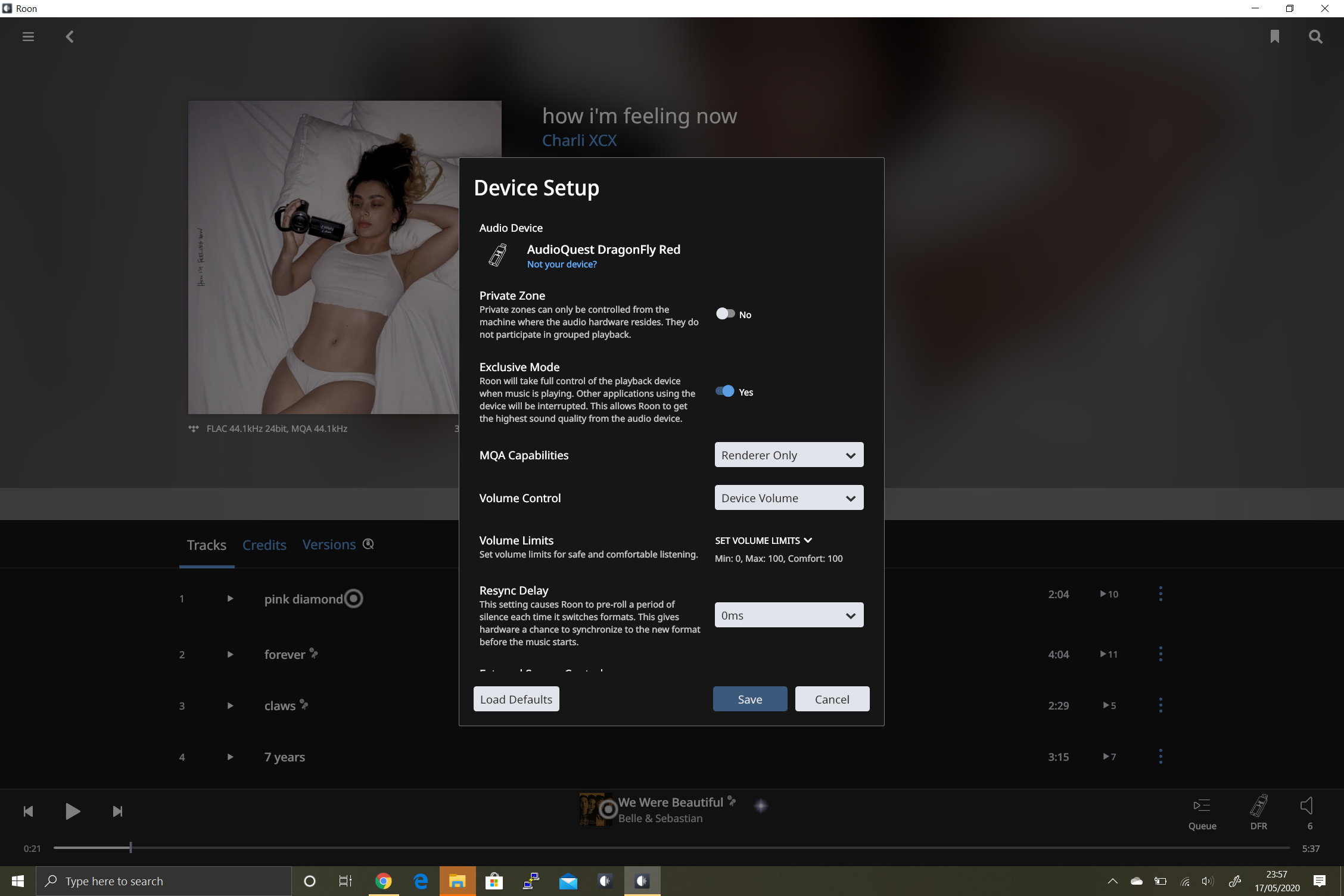Screen dimensions: 1344x896
Task: Switch to Credits tab
Action: pos(265,545)
